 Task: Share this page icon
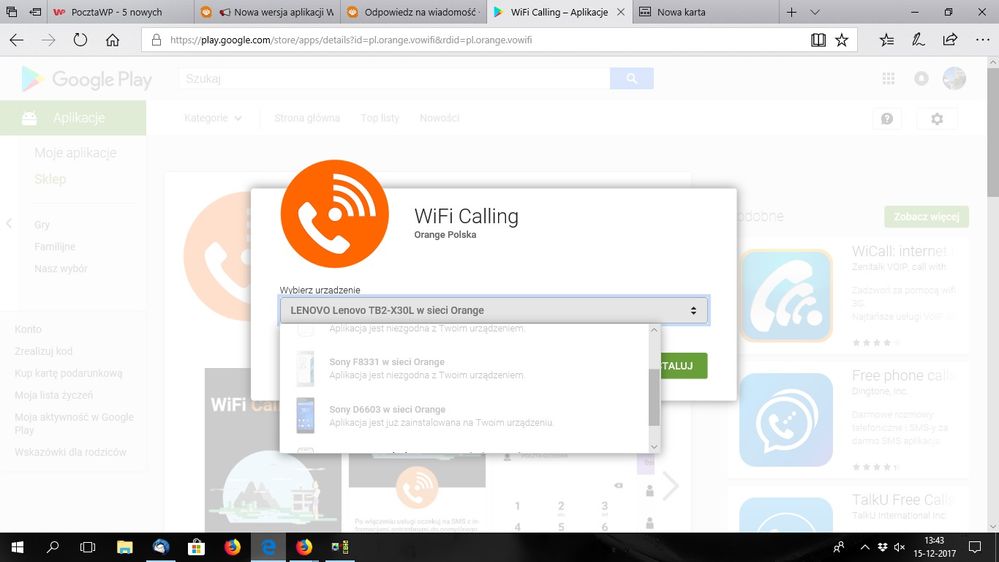pyautogui.click(x=949, y=40)
